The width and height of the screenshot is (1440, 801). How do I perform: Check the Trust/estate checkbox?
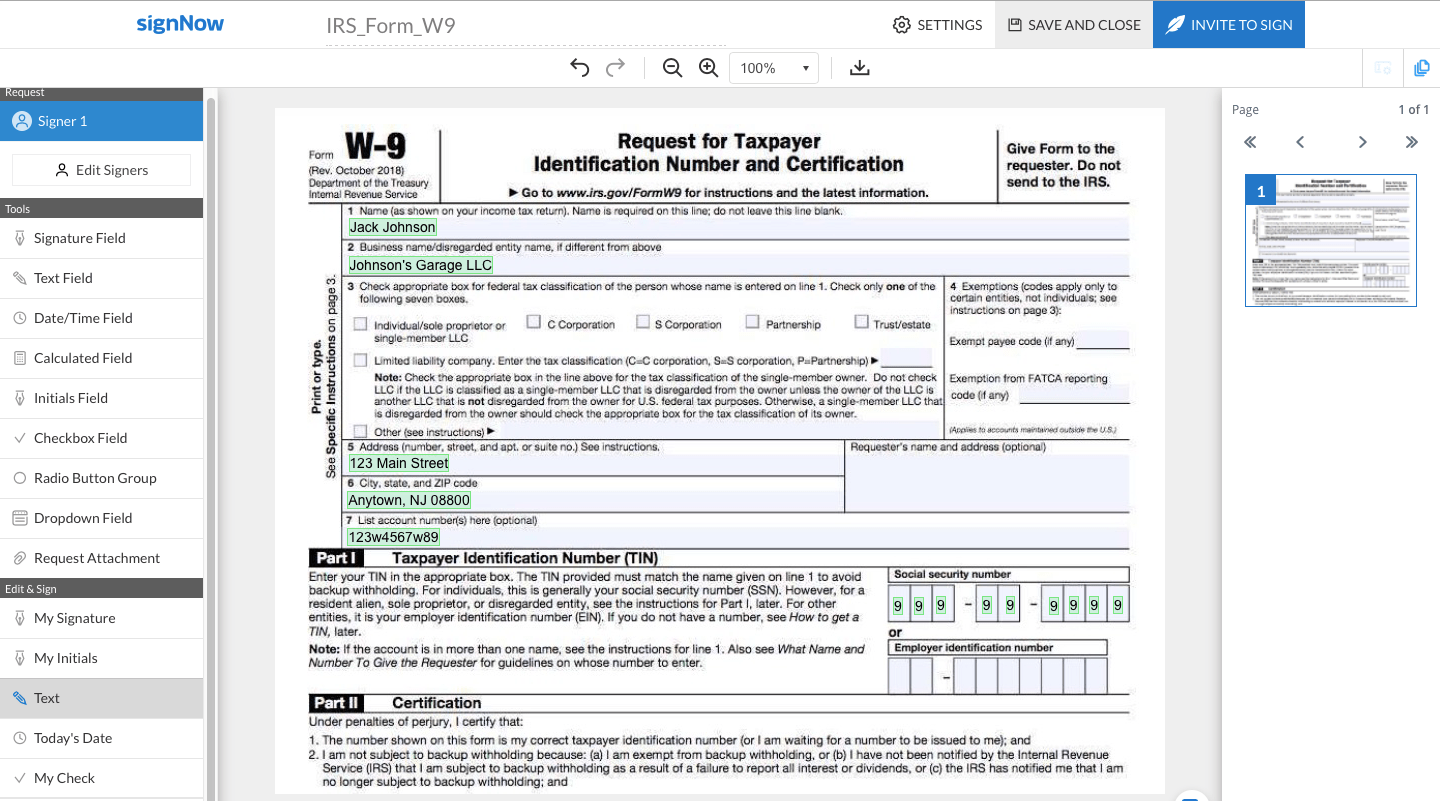pos(861,322)
